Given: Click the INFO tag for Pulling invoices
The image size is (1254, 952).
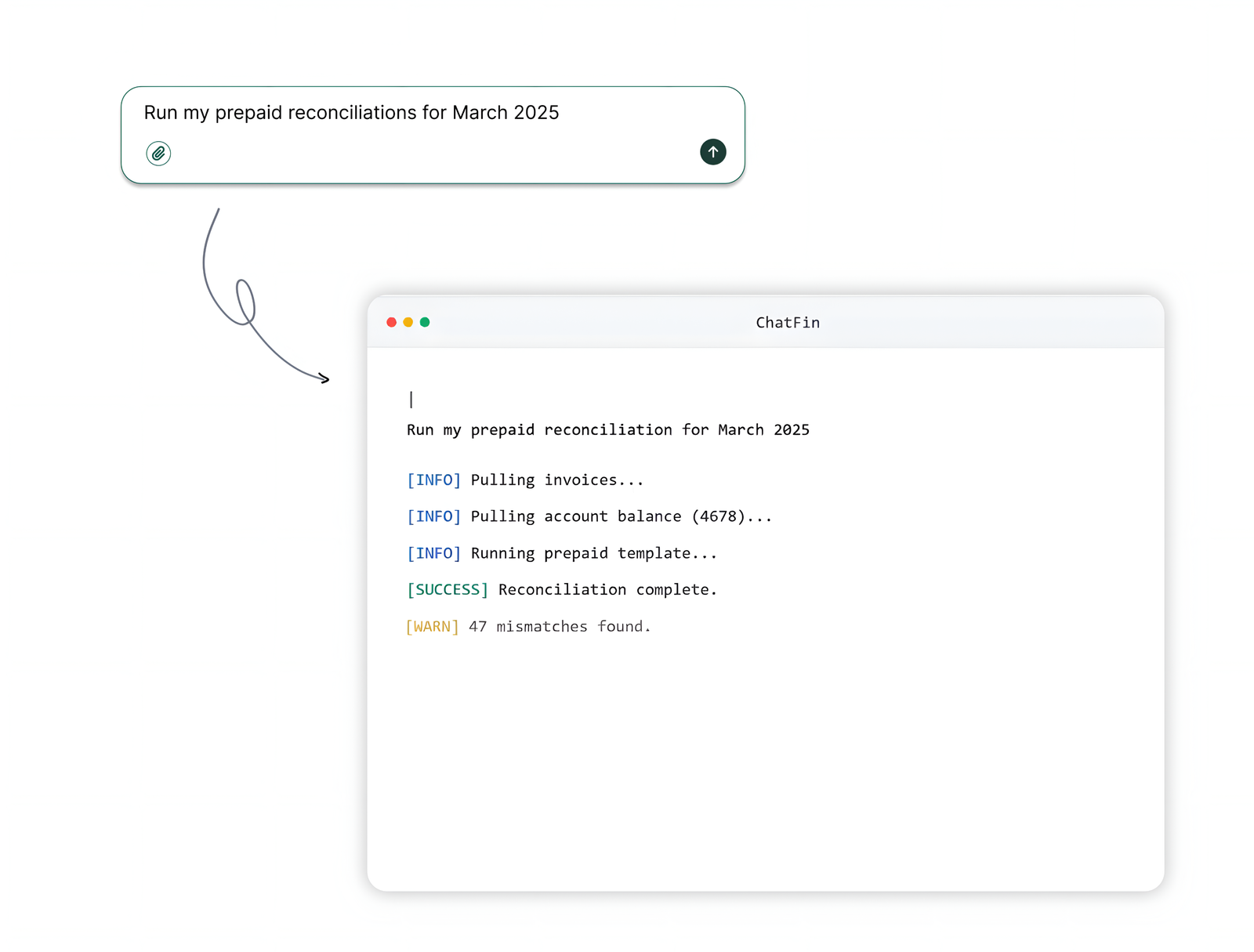Looking at the screenshot, I should [x=433, y=480].
